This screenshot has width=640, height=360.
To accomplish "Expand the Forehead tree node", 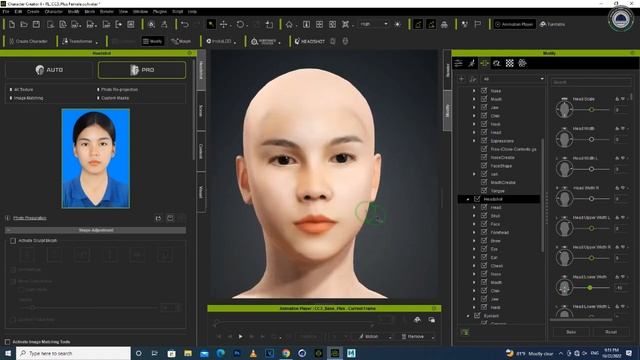I will pyautogui.click(x=474, y=232).
